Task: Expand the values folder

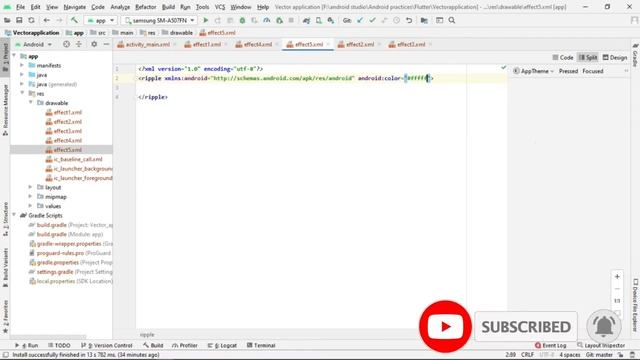Action: tap(31, 206)
